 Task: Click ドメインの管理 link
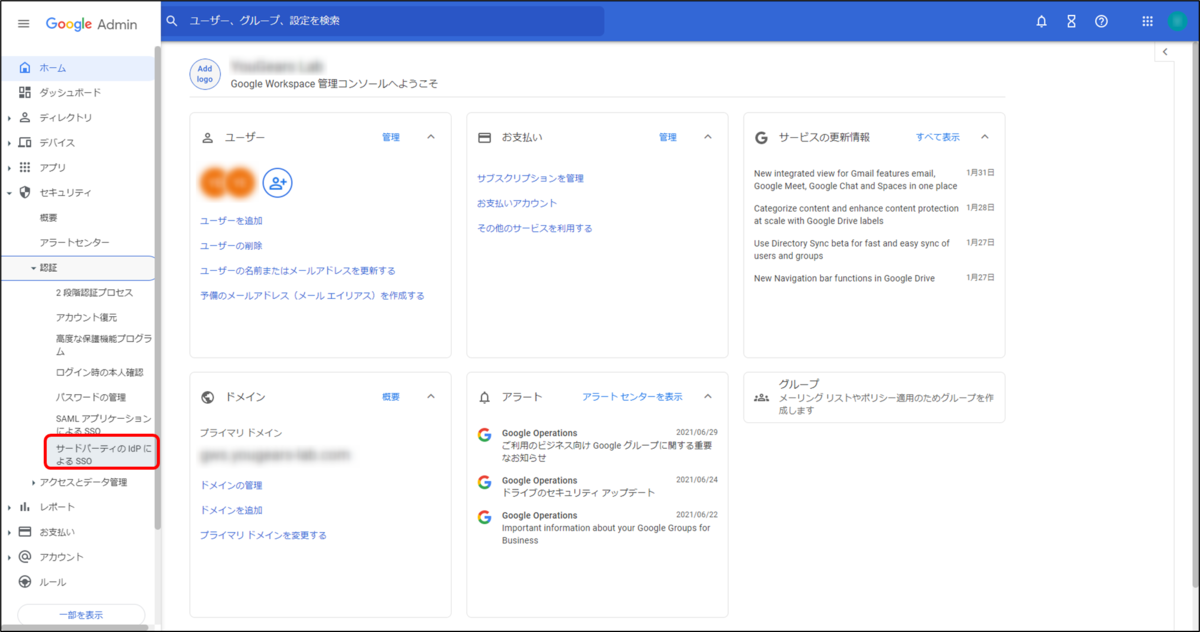[x=231, y=485]
